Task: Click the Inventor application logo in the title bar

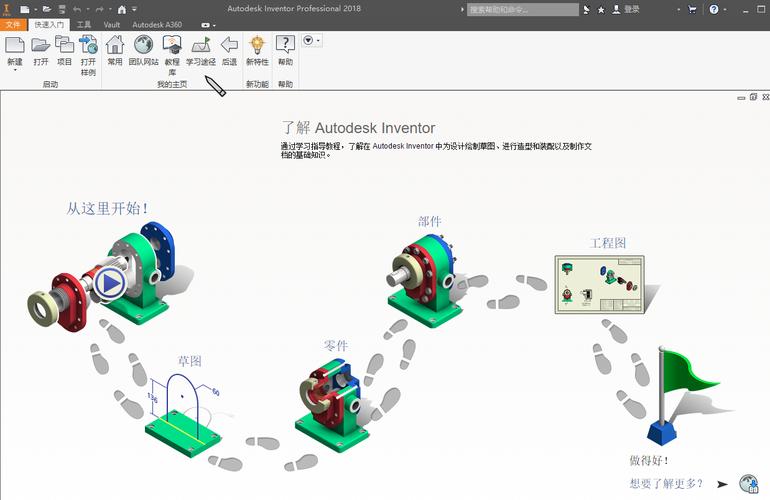Action: (x=7, y=9)
